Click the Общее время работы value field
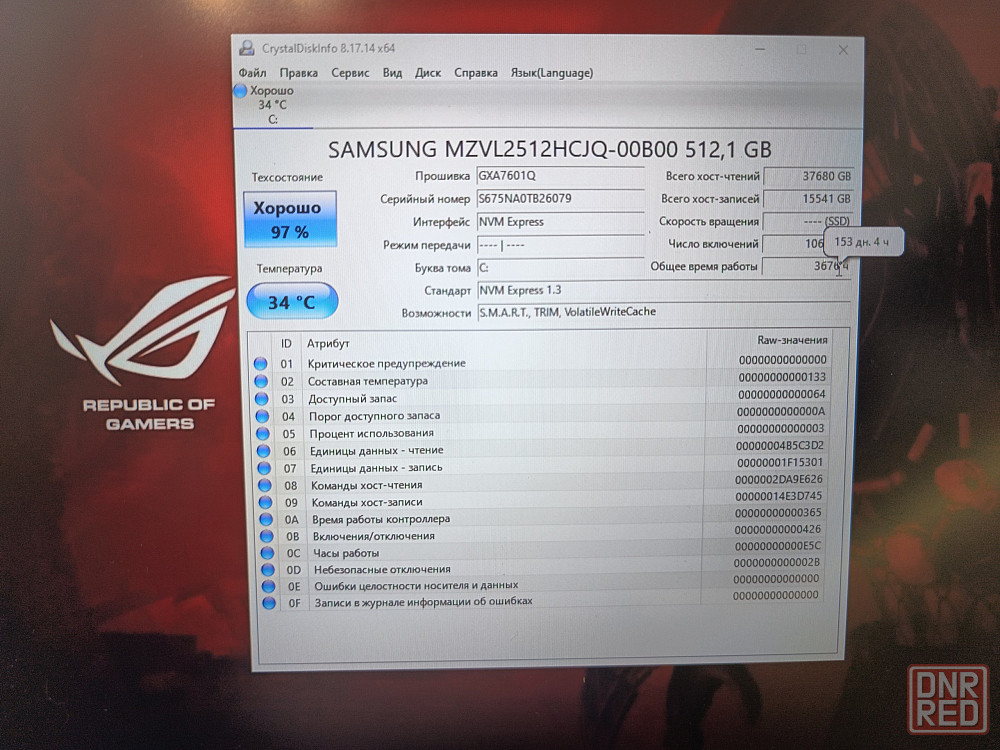The width and height of the screenshot is (1000, 750). (806, 266)
